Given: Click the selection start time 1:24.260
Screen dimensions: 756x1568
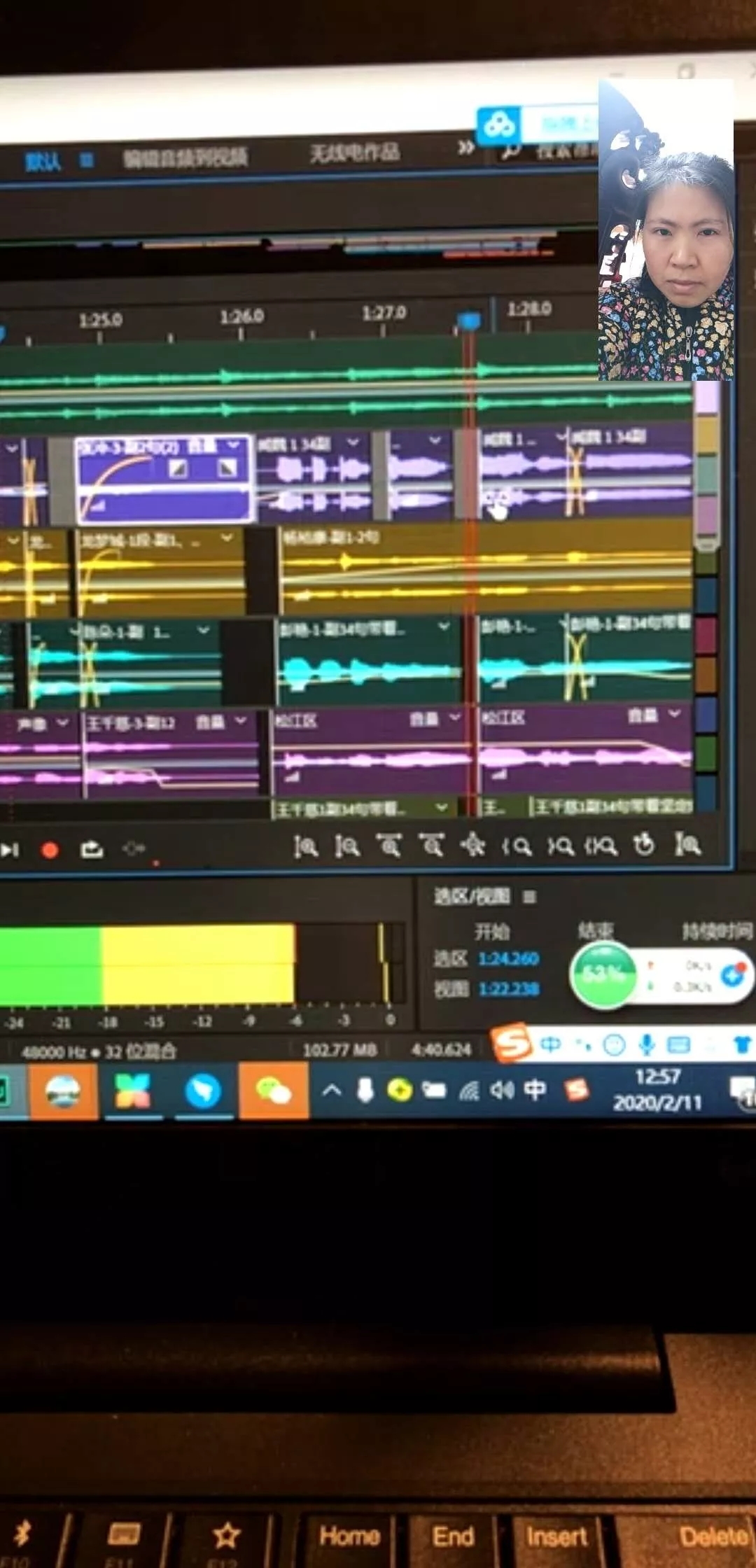Looking at the screenshot, I should pos(508,958).
